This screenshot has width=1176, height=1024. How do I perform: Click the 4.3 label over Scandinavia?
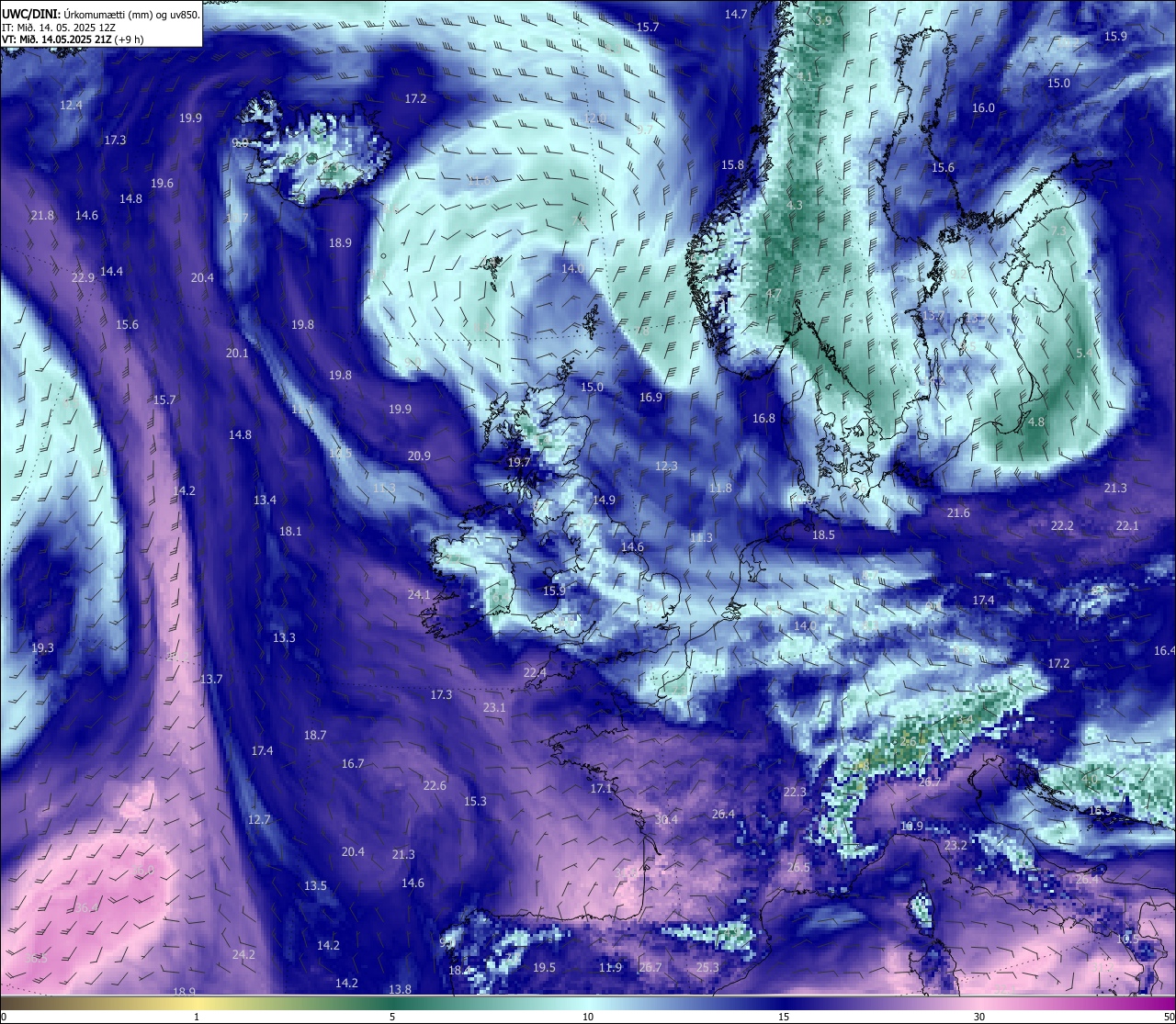pyautogui.click(x=796, y=206)
